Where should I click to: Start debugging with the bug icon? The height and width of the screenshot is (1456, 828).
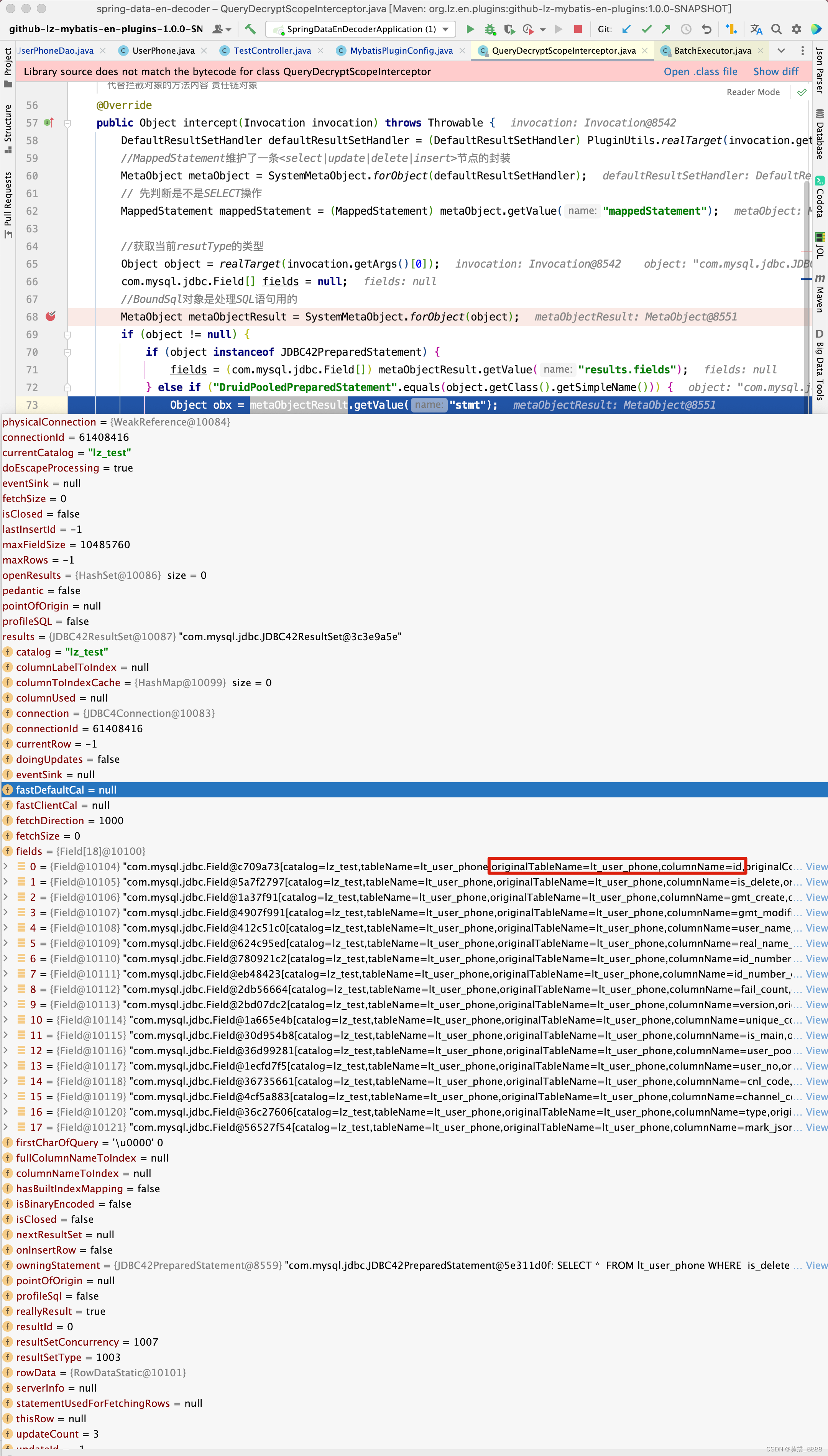pyautogui.click(x=490, y=29)
